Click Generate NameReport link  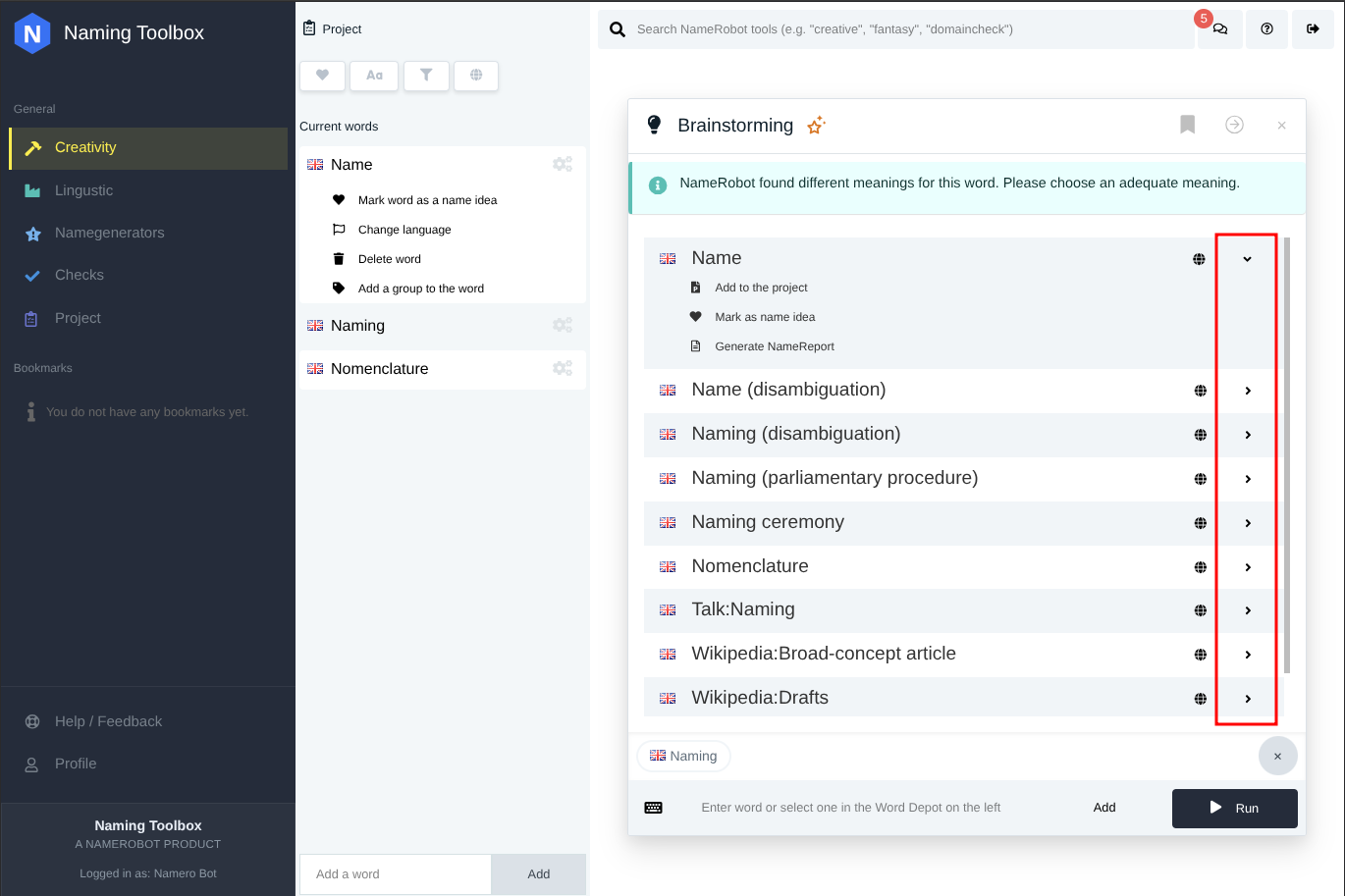tap(774, 346)
